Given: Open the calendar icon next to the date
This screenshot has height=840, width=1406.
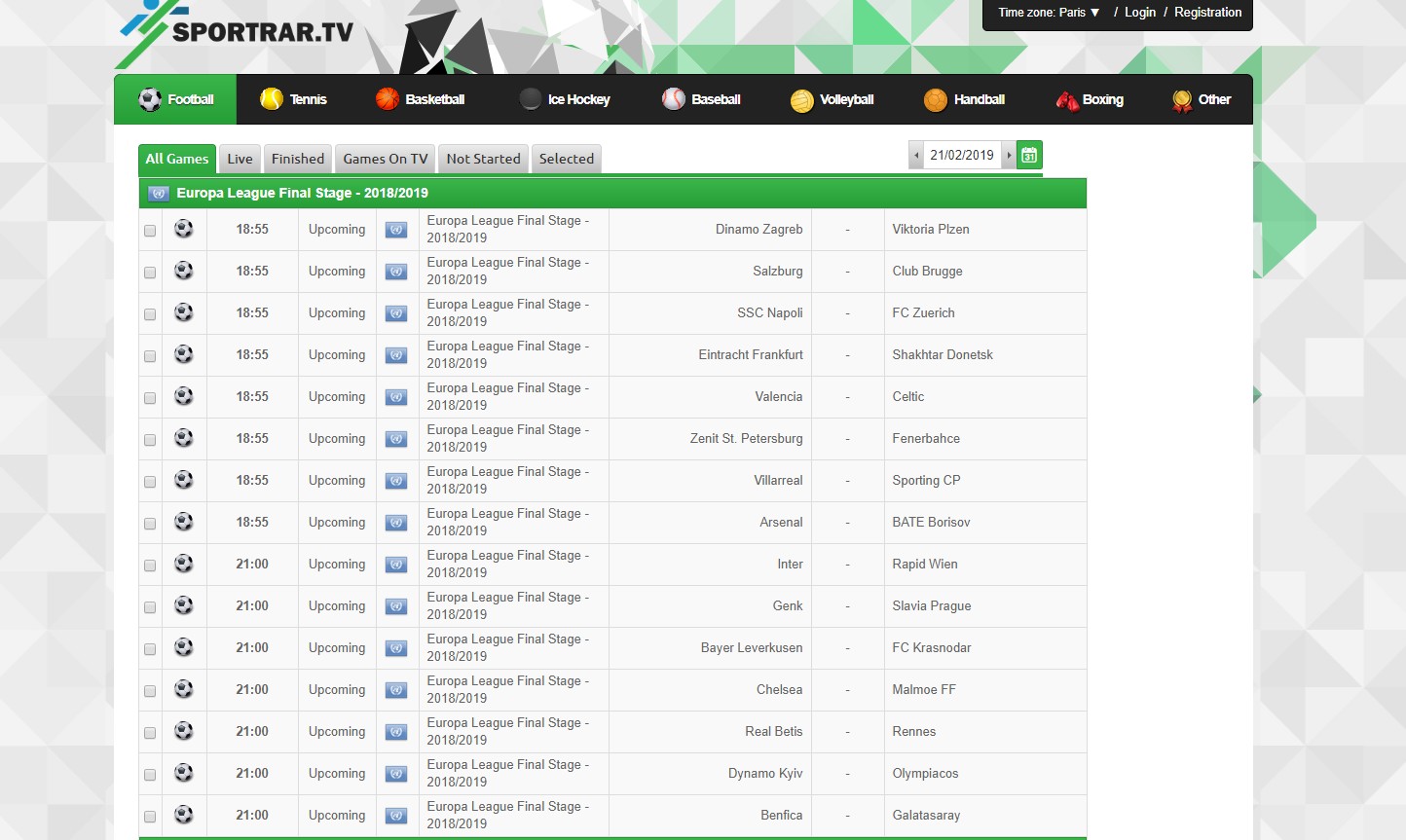Looking at the screenshot, I should coord(1028,154).
